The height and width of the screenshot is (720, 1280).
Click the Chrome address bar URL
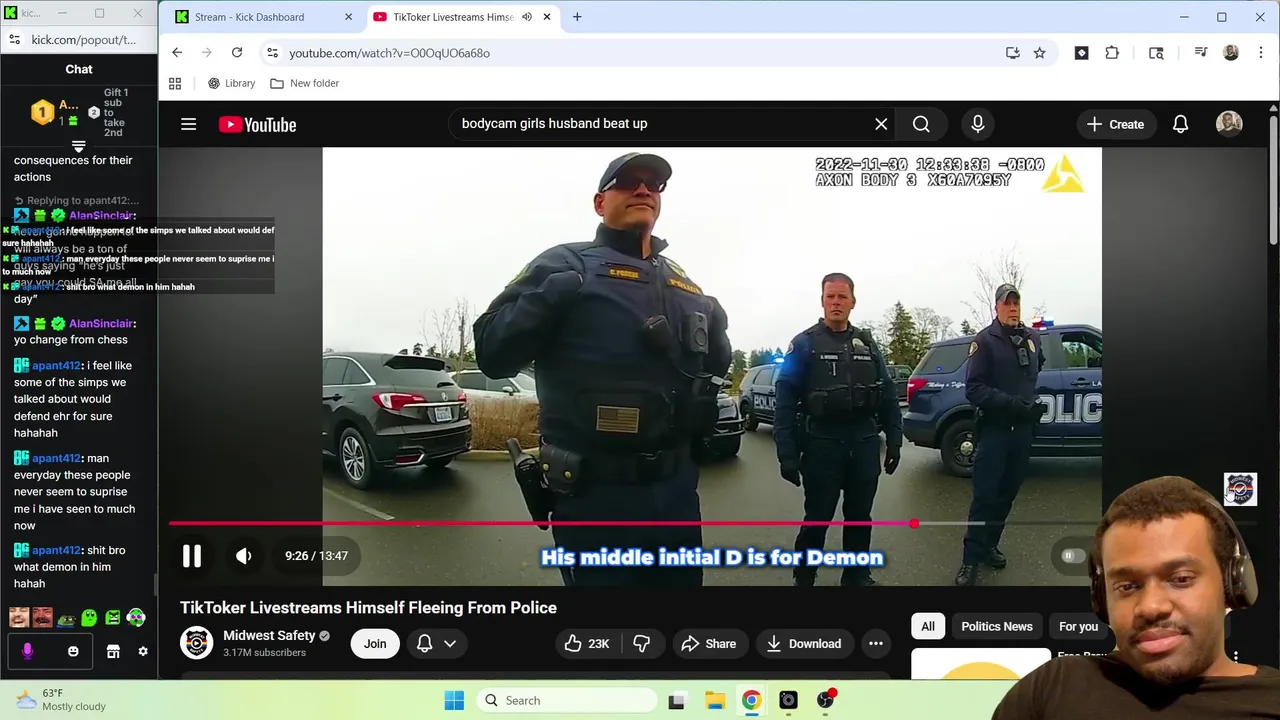pyautogui.click(x=389, y=53)
